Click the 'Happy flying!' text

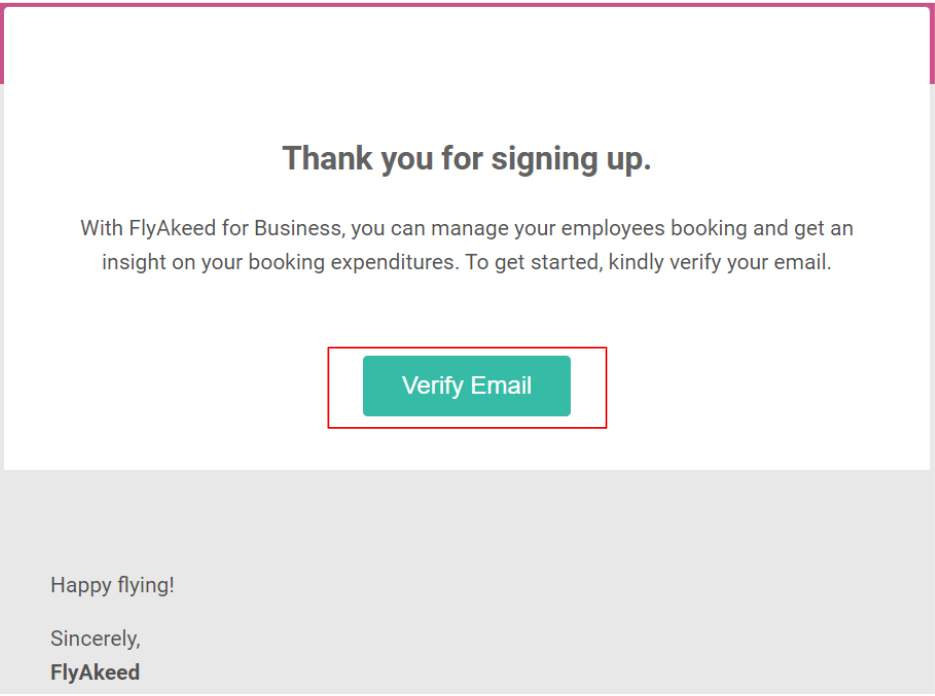click(112, 585)
